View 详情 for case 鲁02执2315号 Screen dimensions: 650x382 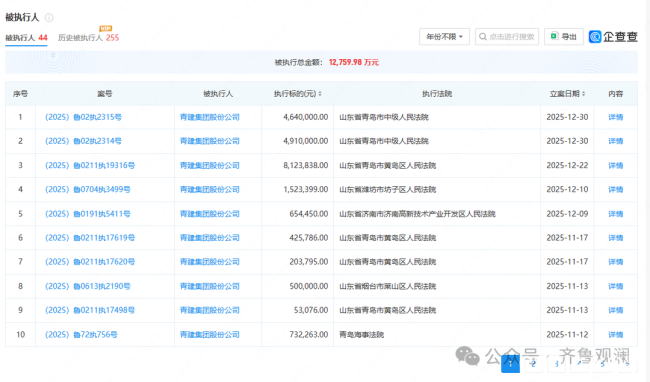tap(616, 117)
